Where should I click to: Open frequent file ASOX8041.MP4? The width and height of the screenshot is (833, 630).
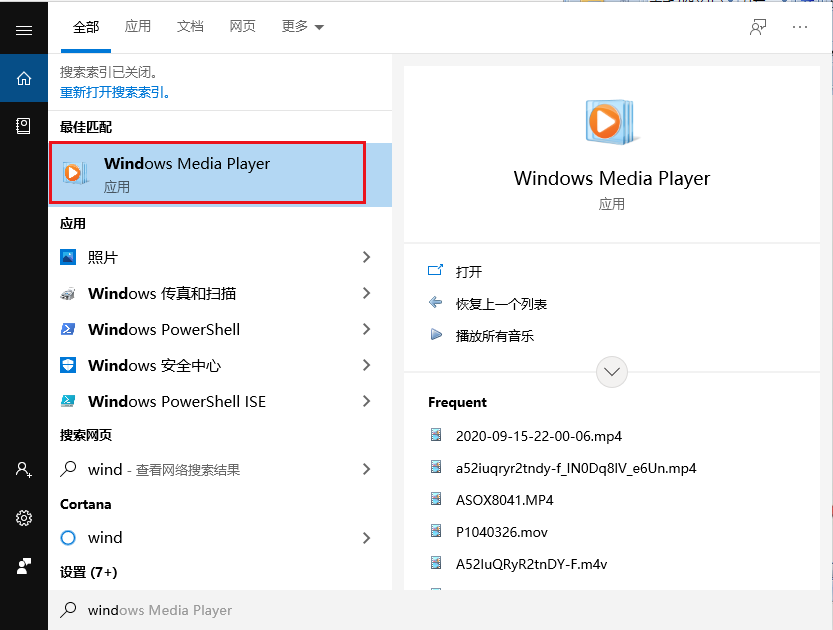504,500
